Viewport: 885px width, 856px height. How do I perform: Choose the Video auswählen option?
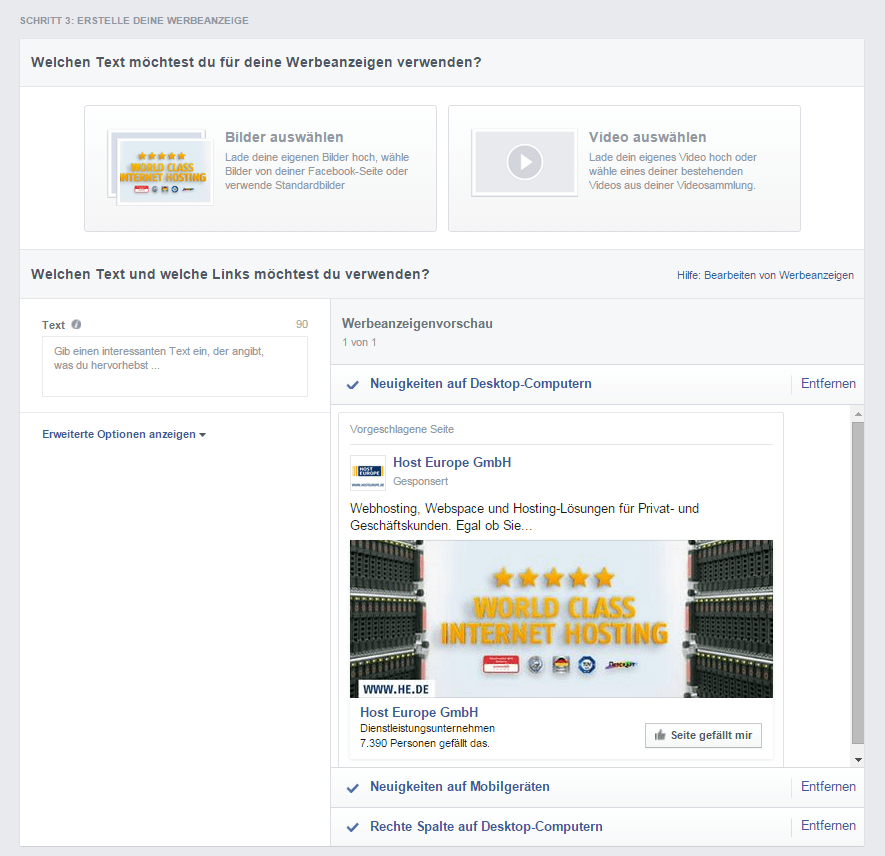tap(624, 168)
